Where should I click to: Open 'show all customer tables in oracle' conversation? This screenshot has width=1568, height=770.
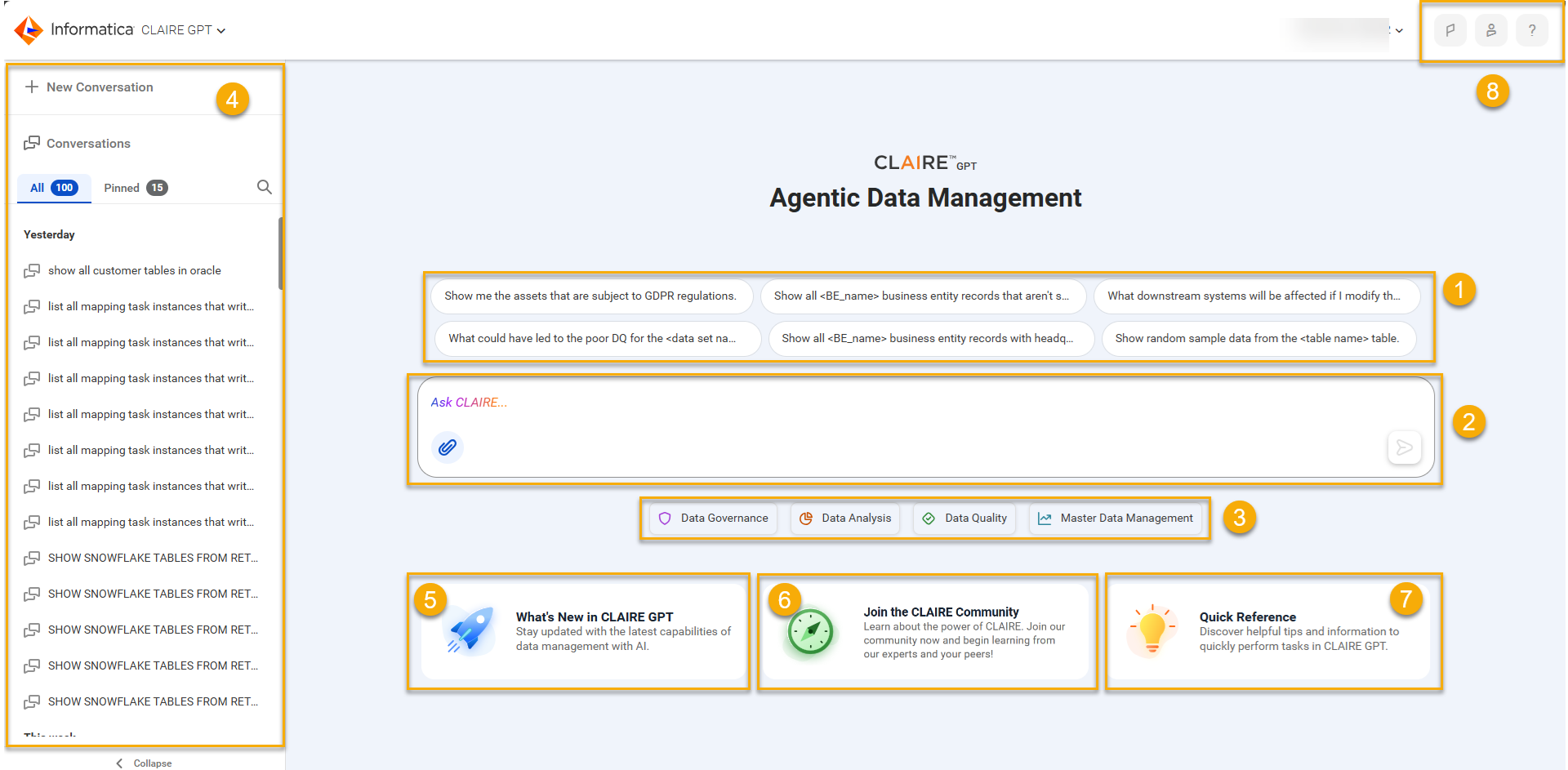135,270
